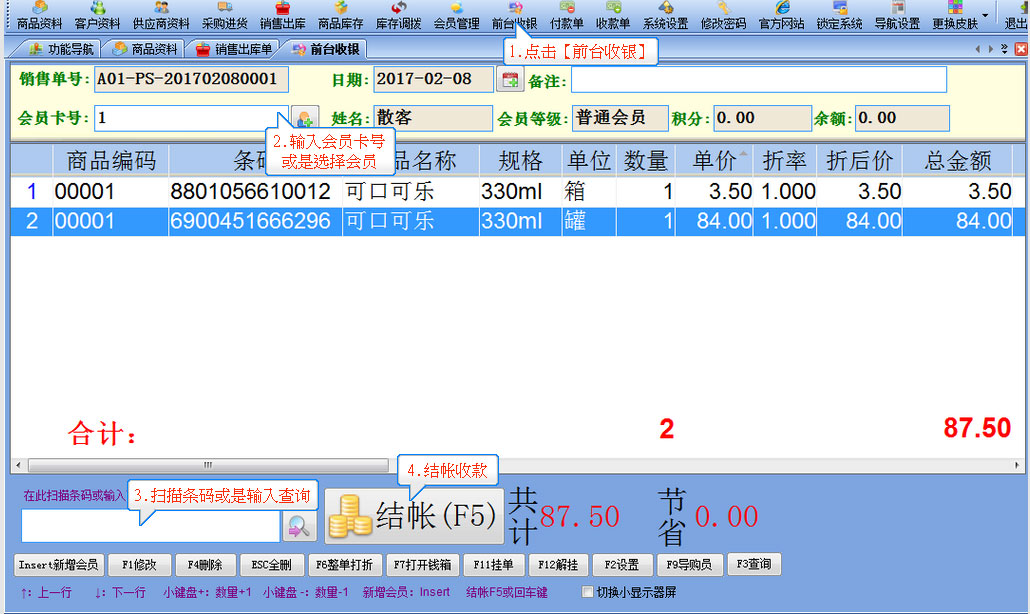Screen dimensions: 1030x614
Task: Switch to the 功能导航 tab
Action: 61,49
